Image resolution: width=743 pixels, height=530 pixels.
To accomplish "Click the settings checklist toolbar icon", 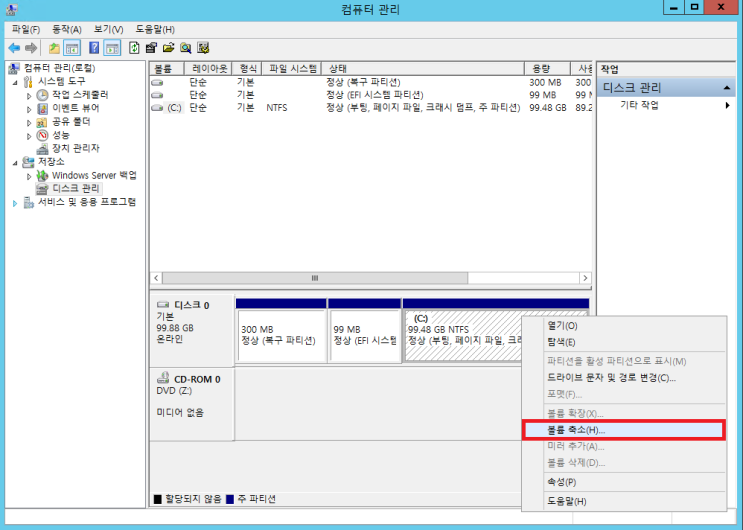I will [203, 48].
